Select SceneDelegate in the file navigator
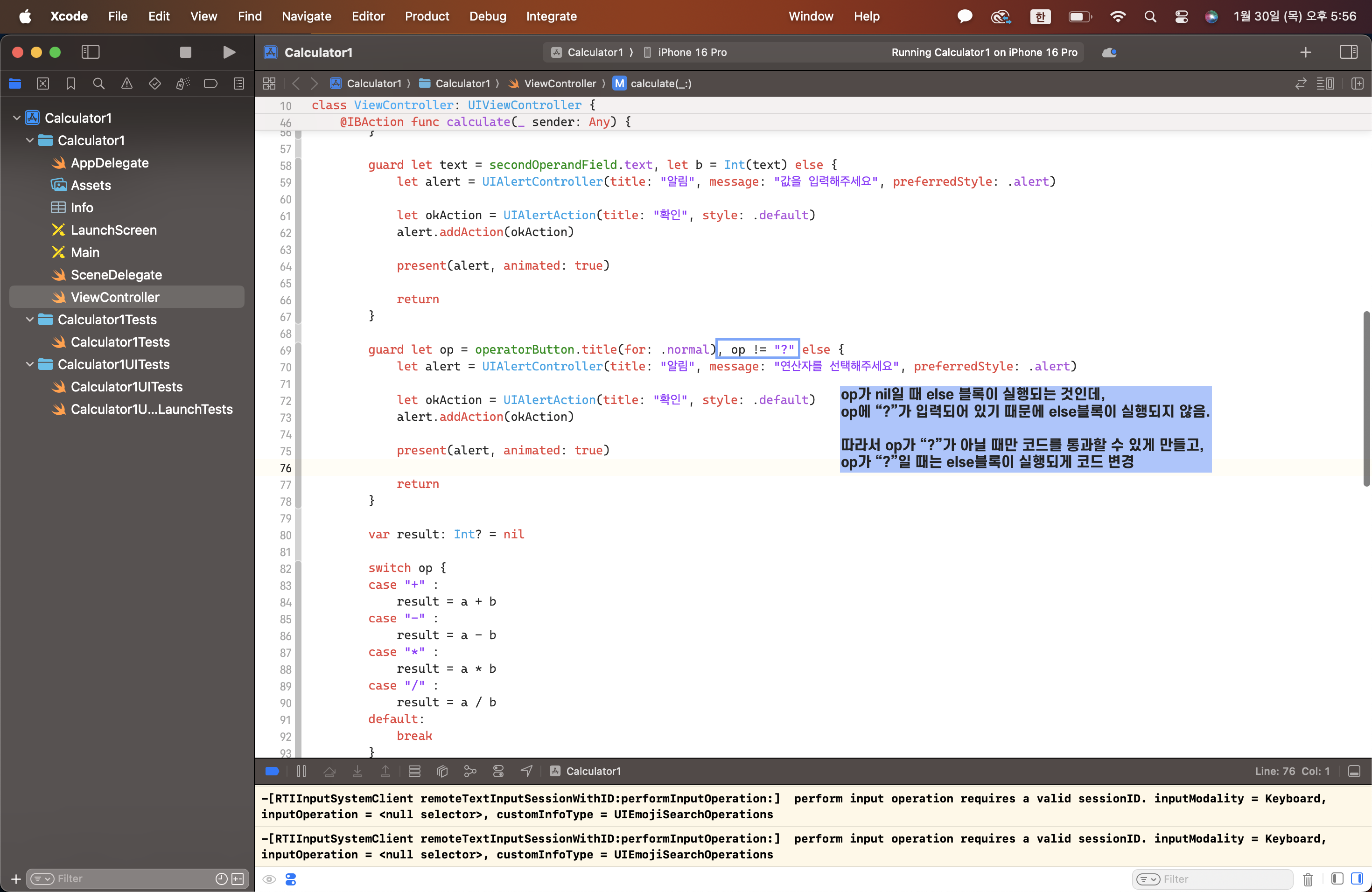This screenshot has height=892, width=1372. [116, 275]
